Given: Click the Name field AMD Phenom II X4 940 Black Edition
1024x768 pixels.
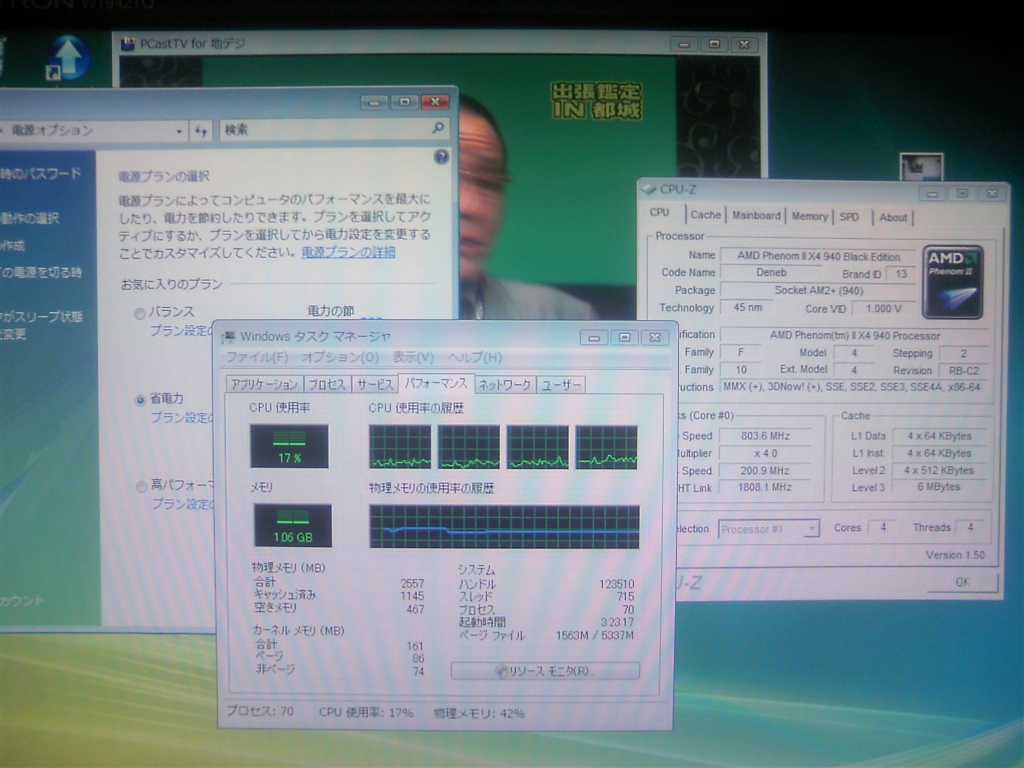Looking at the screenshot, I should coord(818,257).
